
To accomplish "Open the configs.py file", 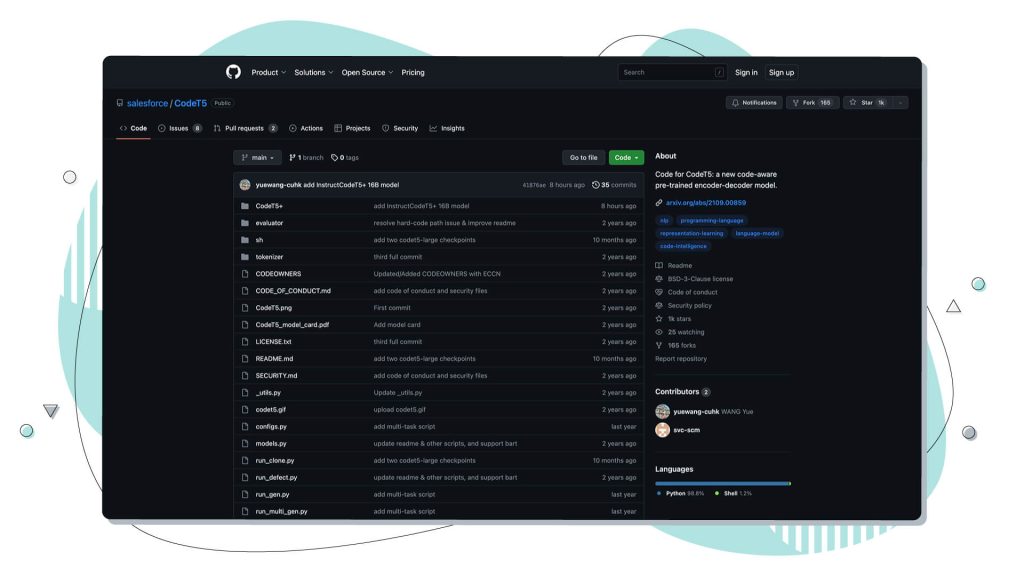I will (x=271, y=426).
